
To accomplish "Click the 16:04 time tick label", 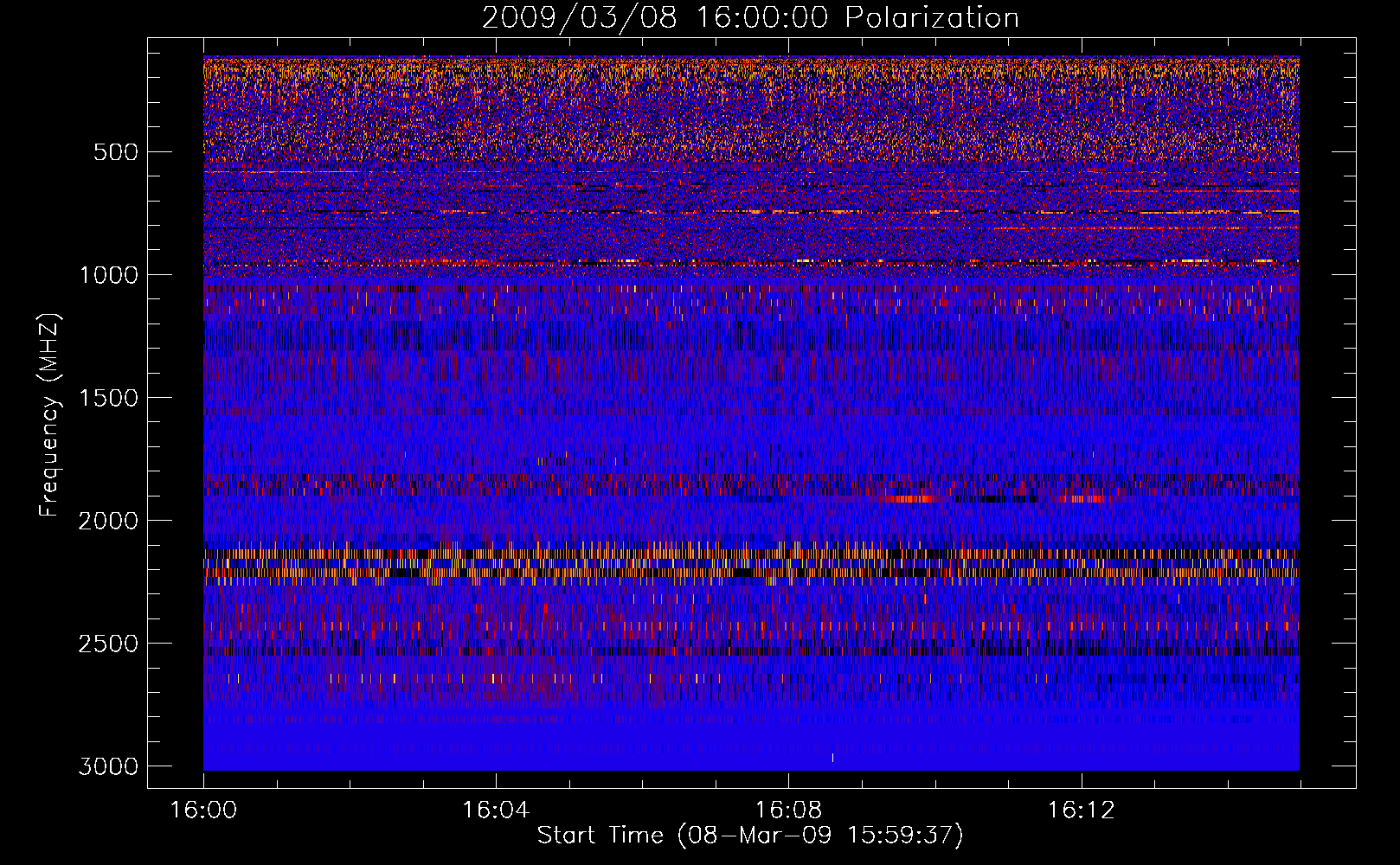I will pos(496,811).
